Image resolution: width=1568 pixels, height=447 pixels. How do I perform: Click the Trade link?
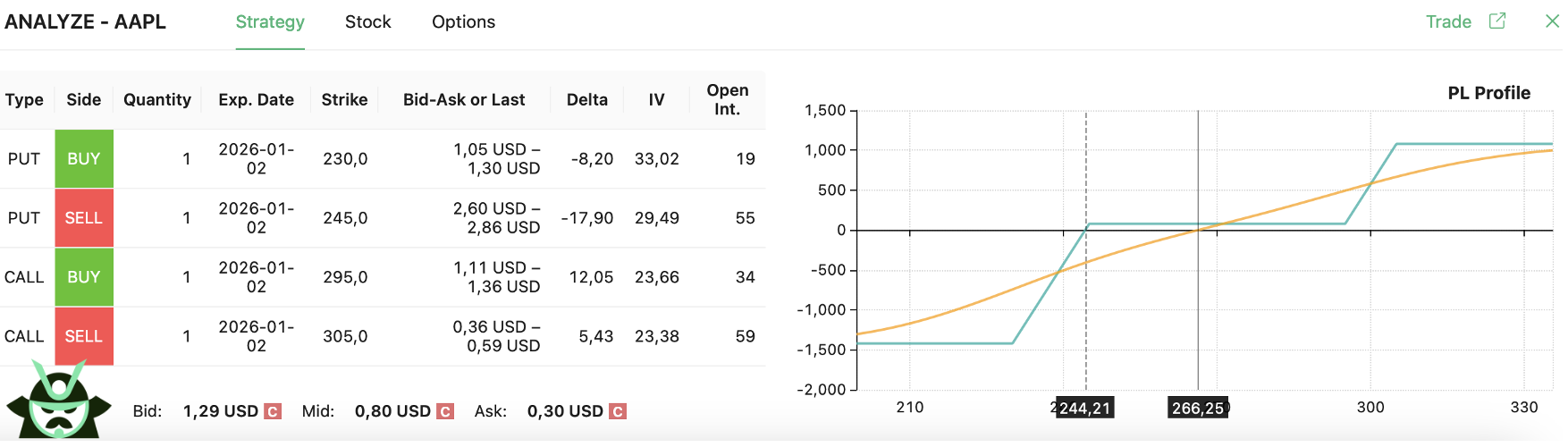tap(1448, 22)
